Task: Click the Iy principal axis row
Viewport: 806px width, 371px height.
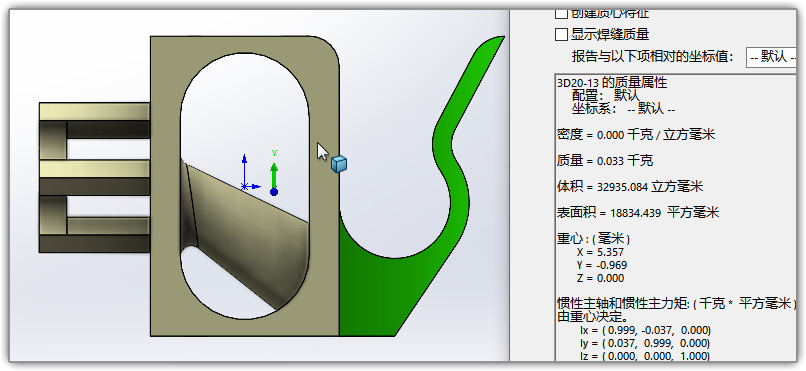Action: coord(645,343)
